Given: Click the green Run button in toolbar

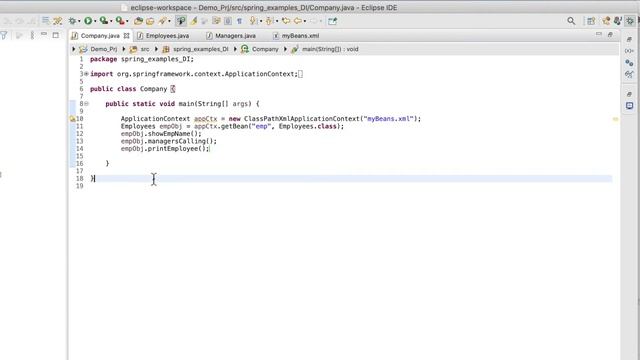Looking at the screenshot, I should click(88, 21).
